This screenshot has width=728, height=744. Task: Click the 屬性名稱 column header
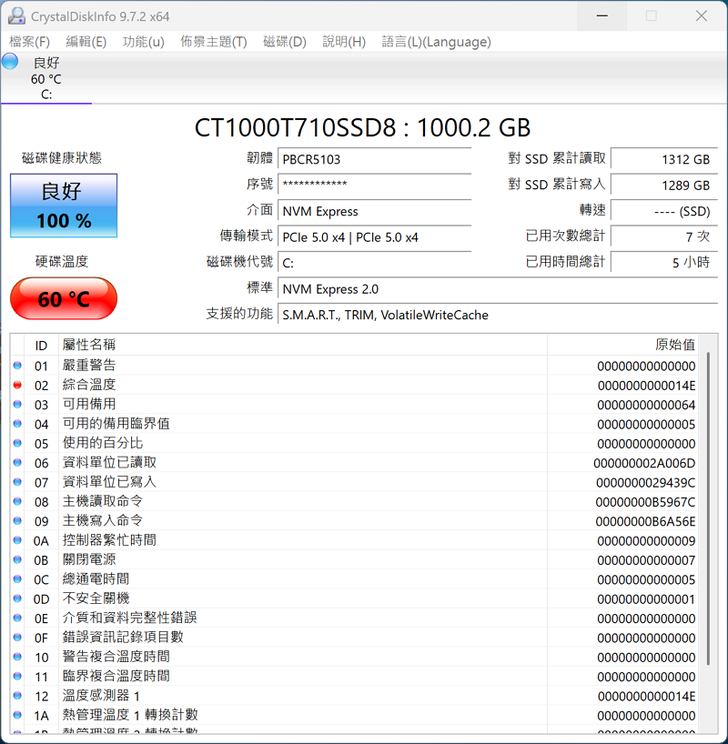[x=300, y=345]
